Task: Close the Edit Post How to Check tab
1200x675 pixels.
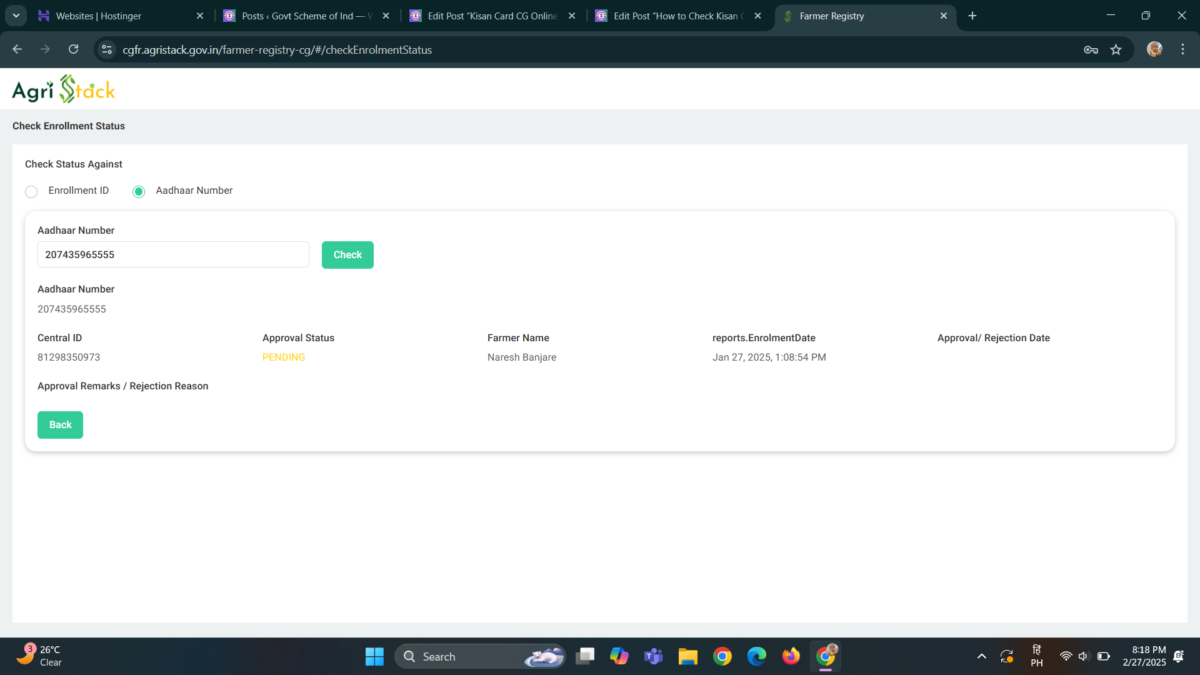Action: (757, 16)
